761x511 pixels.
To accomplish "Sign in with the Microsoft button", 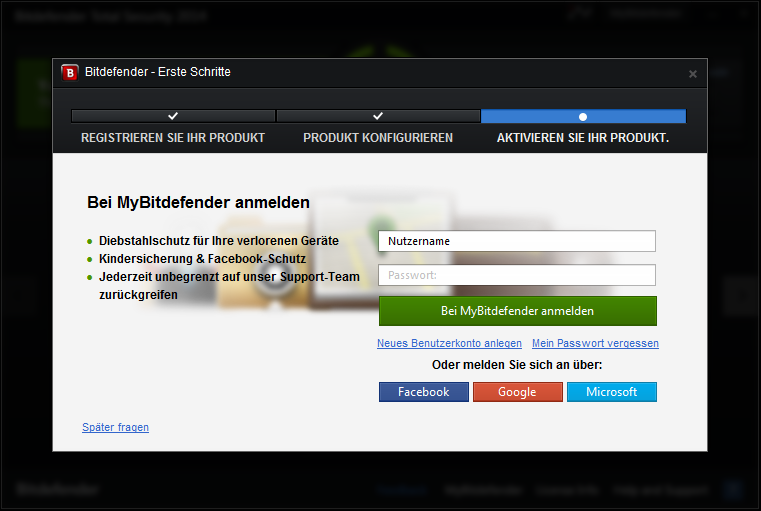I will [612, 392].
